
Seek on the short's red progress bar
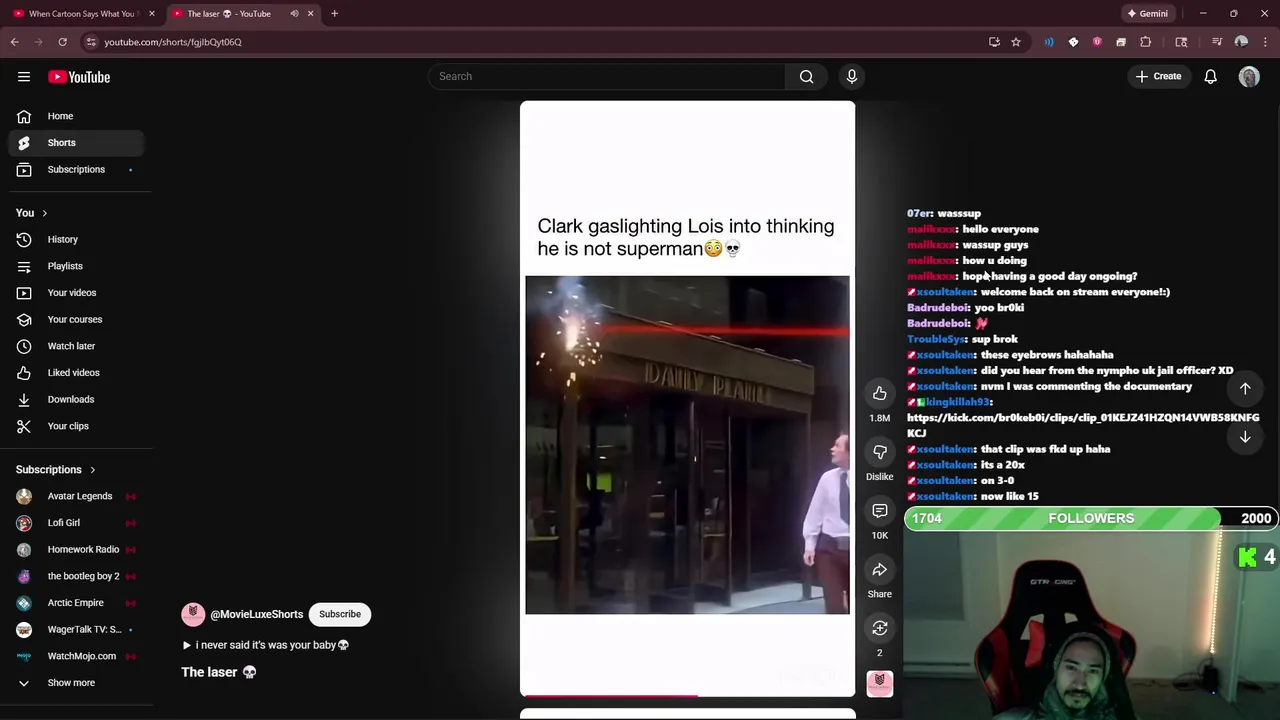click(687, 695)
